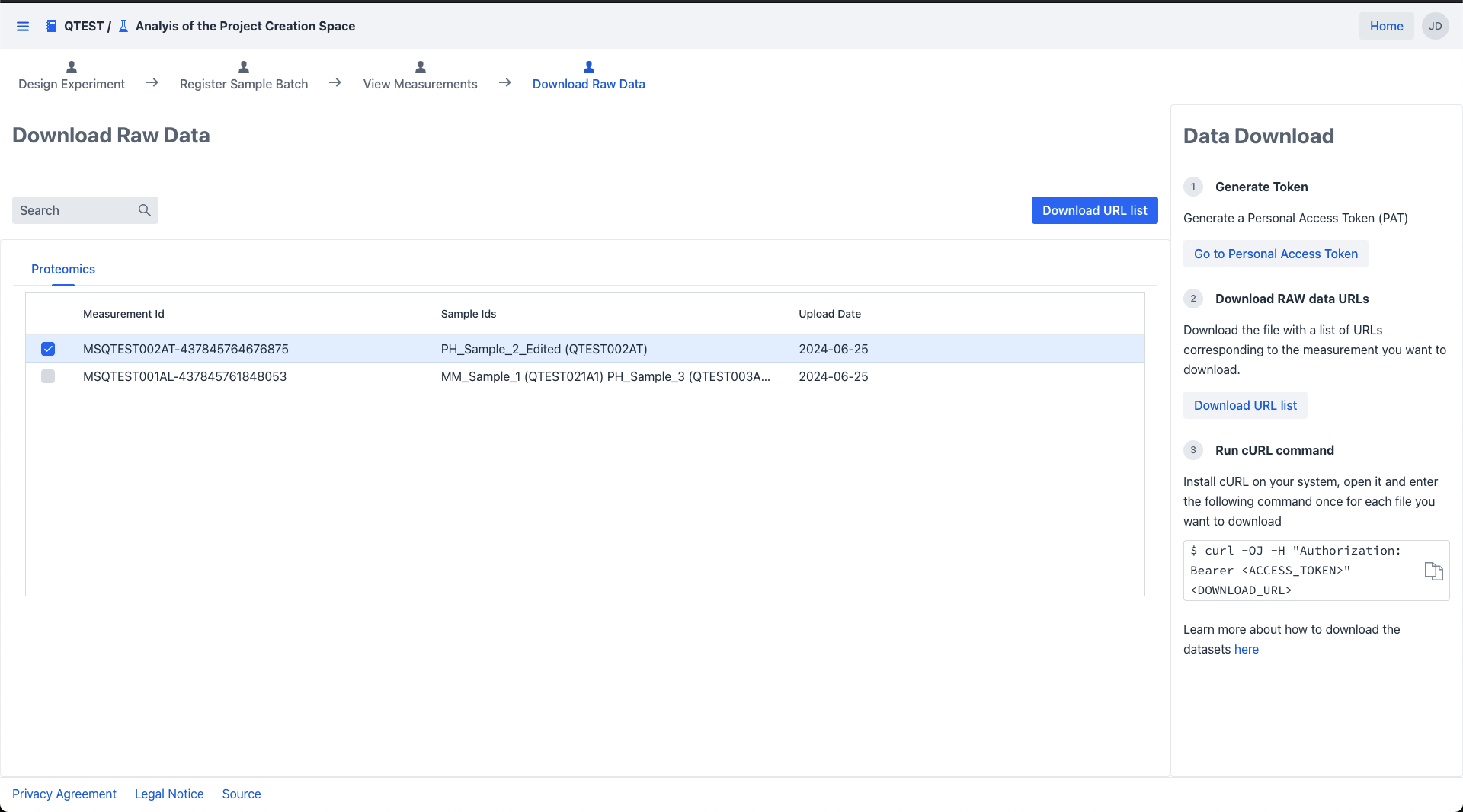This screenshot has height=812, width=1463.
Task: Copy the cURL command to clipboard
Action: (1433, 571)
